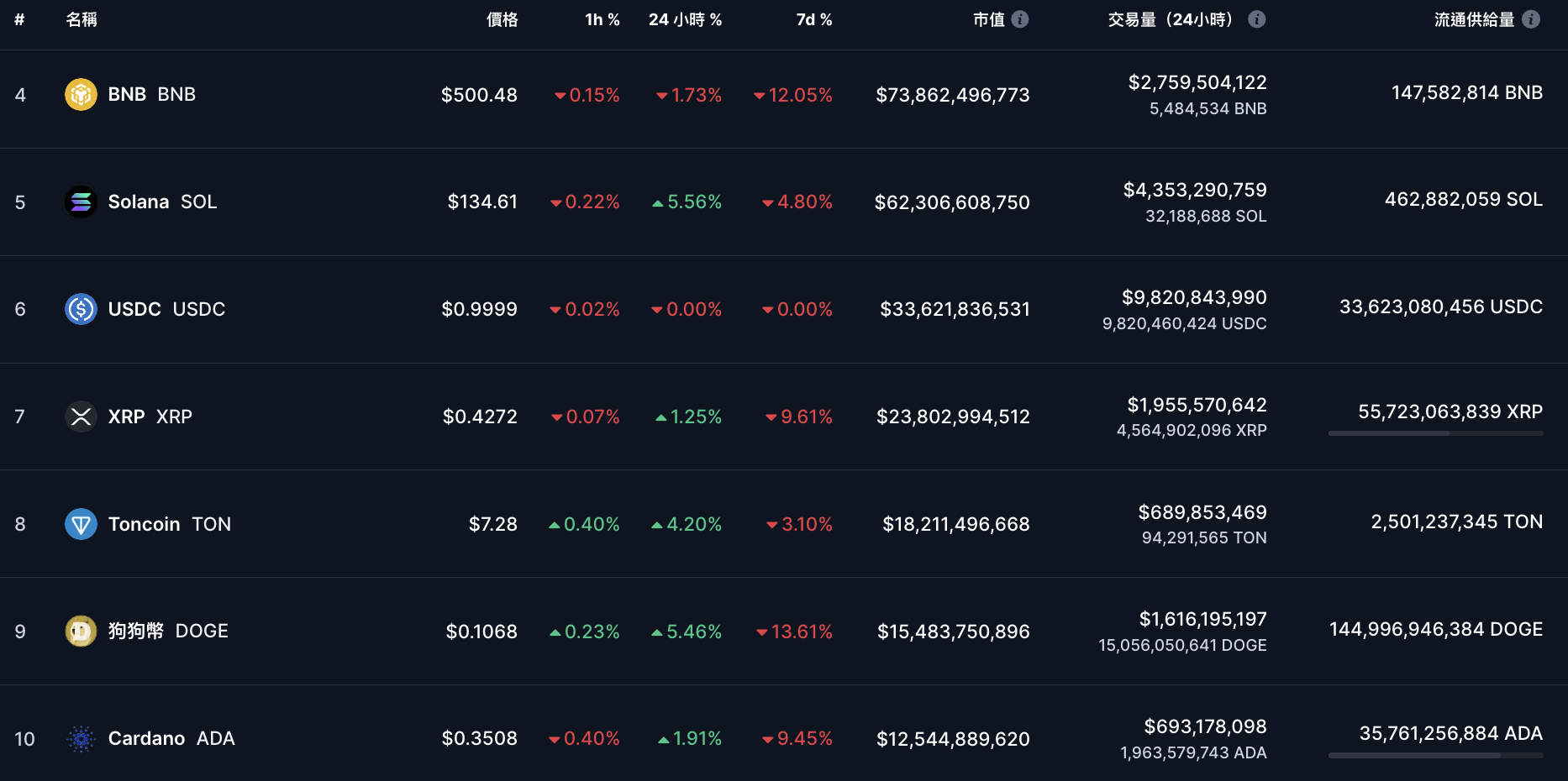
Task: Open the 狗狗幣 DOGE name link
Action: point(168,632)
